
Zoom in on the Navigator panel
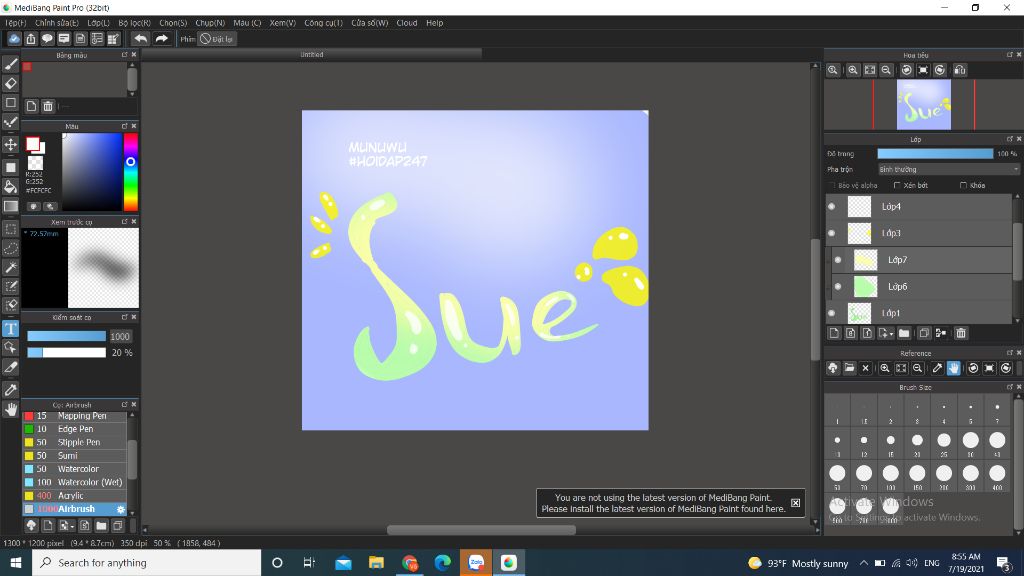coord(853,70)
